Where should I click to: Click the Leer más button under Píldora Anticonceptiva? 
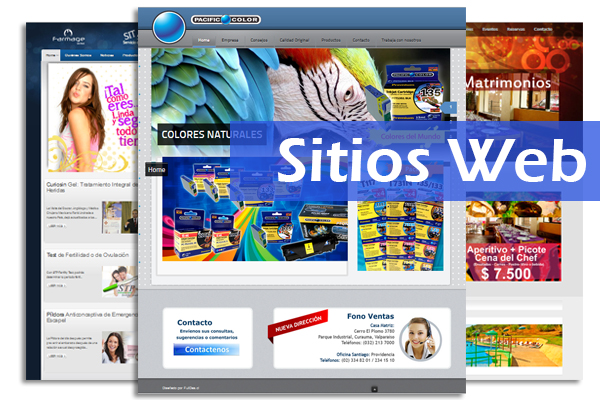coord(56,356)
